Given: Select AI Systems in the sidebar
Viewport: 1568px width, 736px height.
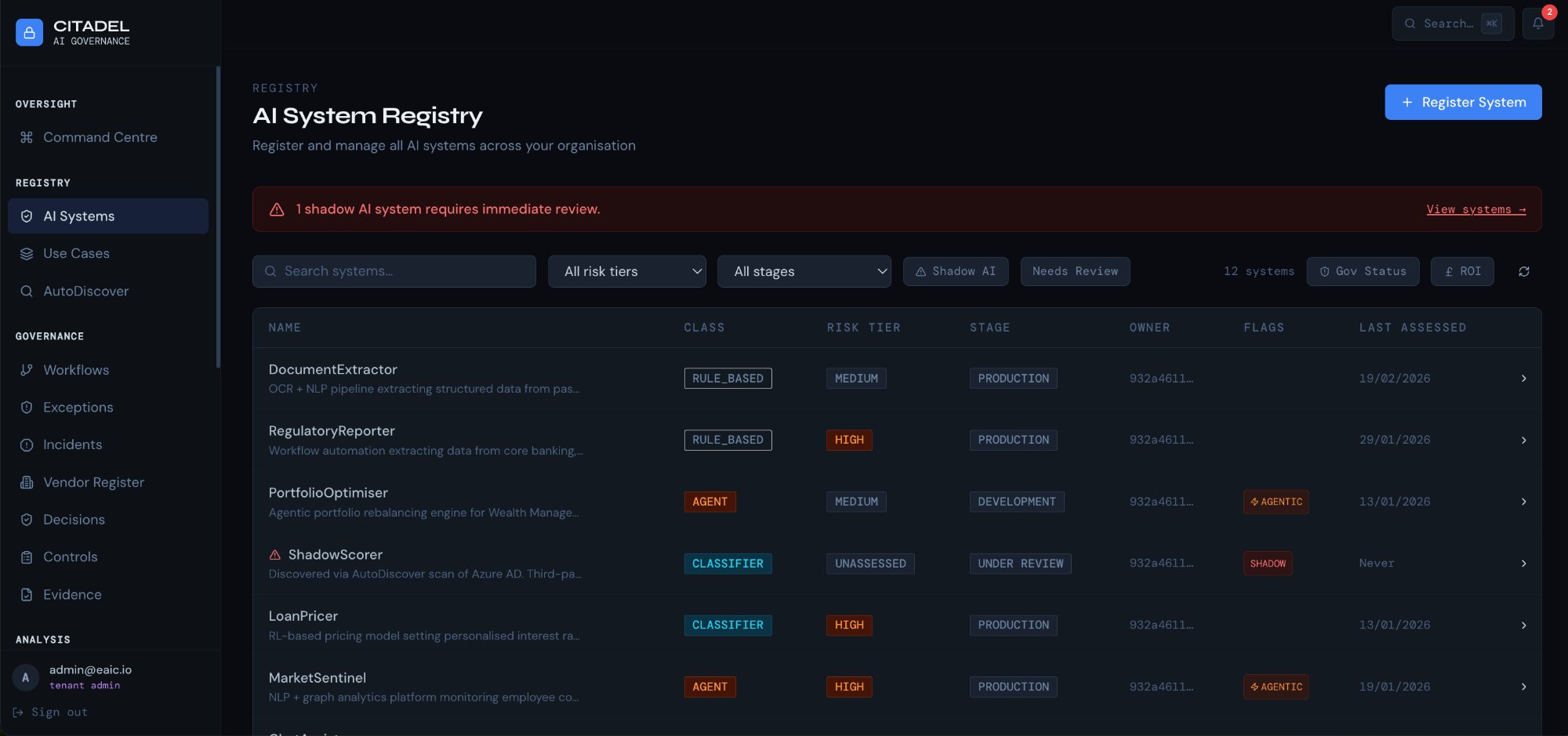Looking at the screenshot, I should 78,216.
